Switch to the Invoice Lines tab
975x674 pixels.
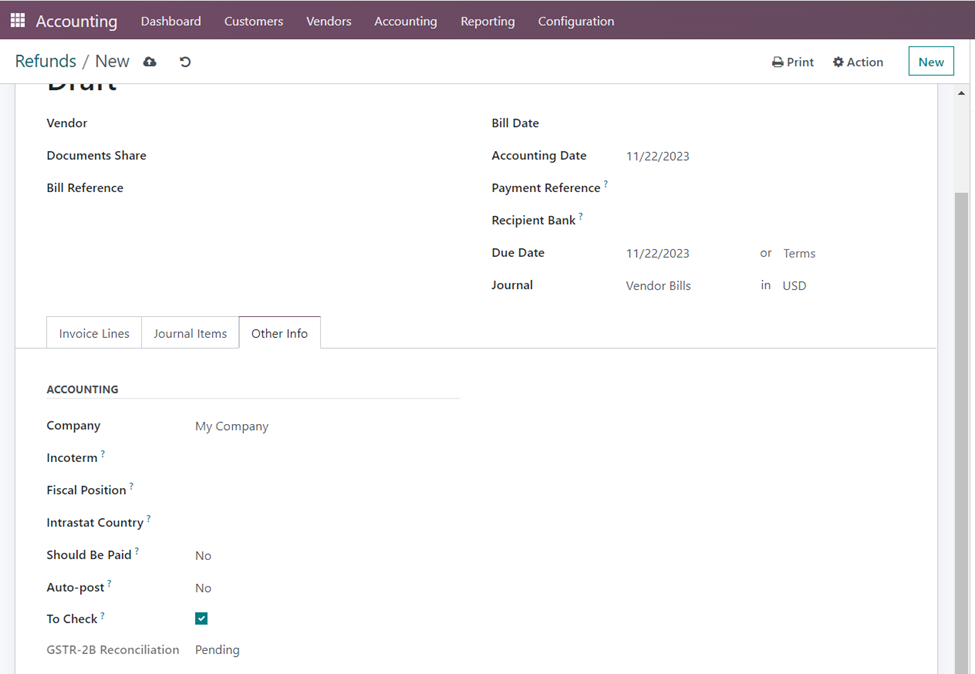click(x=94, y=334)
